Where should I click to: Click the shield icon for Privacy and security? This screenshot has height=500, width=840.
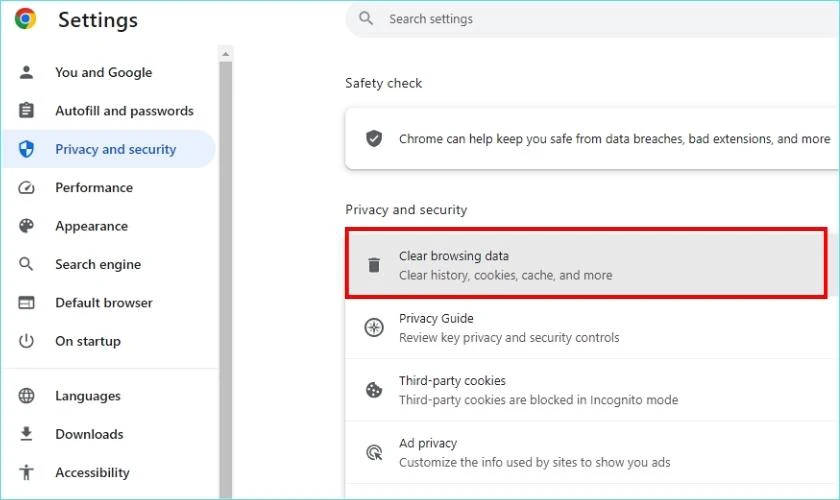pos(26,149)
